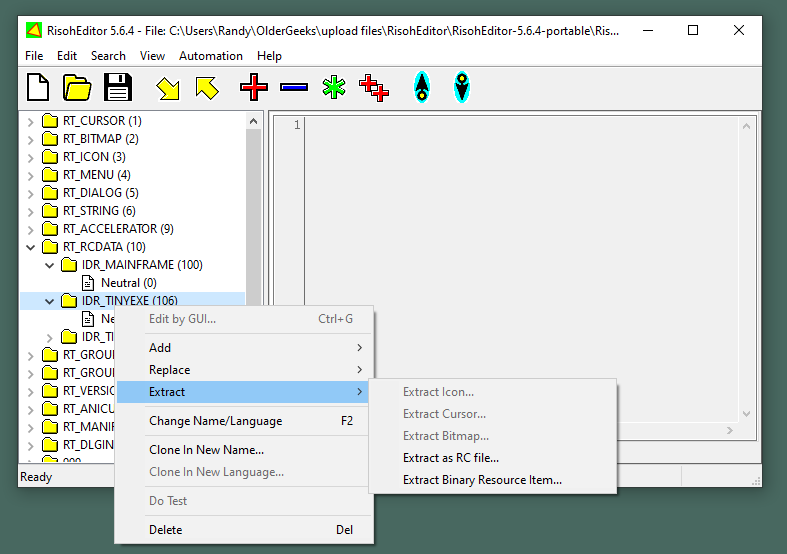Choose Delete from the context menu
Viewport: 787px width, 554px height.
tap(244, 530)
